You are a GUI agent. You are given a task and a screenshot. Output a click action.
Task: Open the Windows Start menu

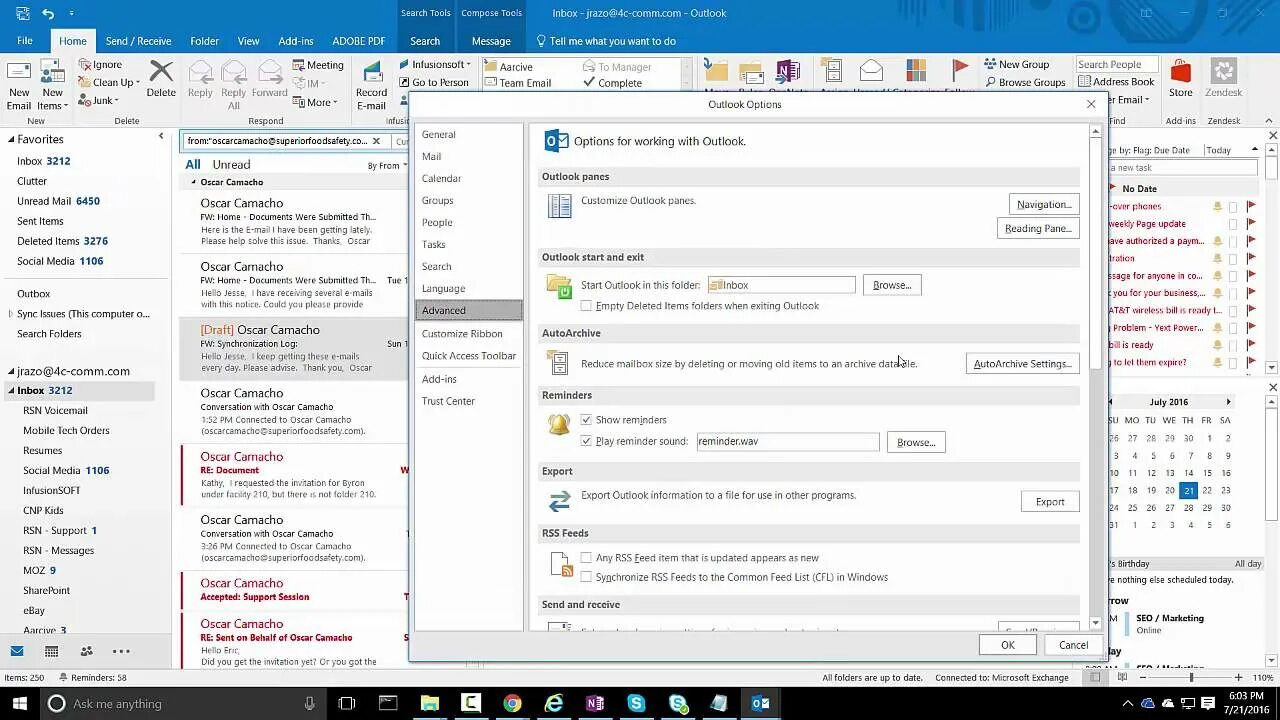(20, 703)
